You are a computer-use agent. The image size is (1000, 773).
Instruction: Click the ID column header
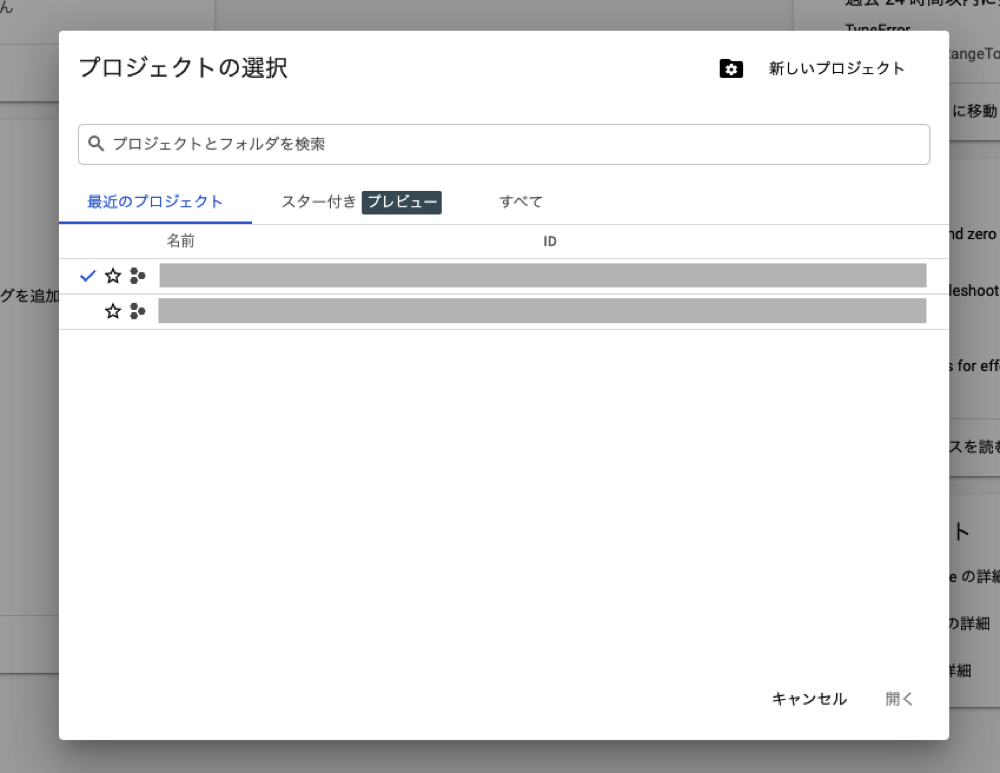549,241
